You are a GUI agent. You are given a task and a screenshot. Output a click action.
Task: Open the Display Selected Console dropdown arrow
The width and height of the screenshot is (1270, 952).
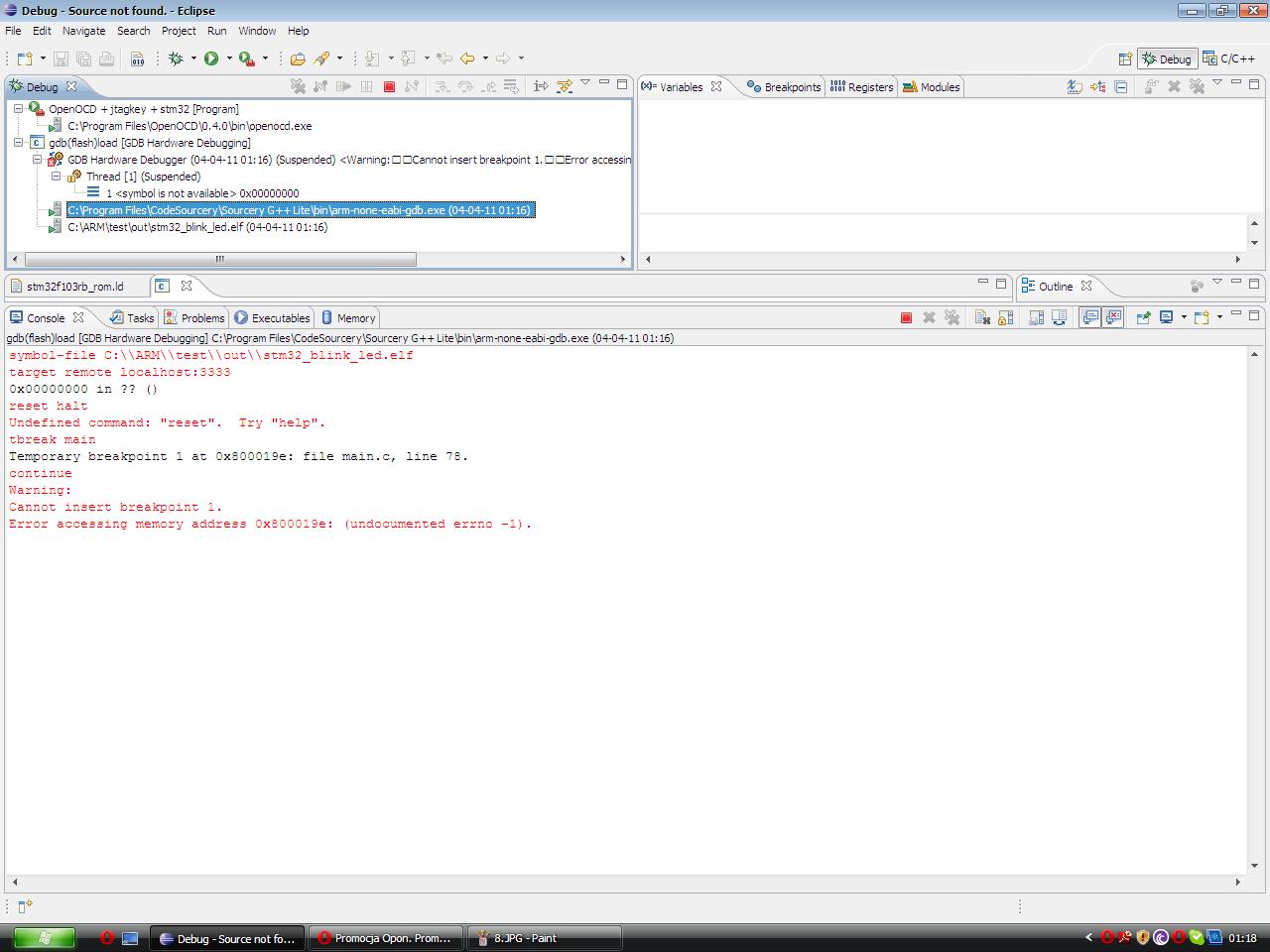click(x=1184, y=317)
